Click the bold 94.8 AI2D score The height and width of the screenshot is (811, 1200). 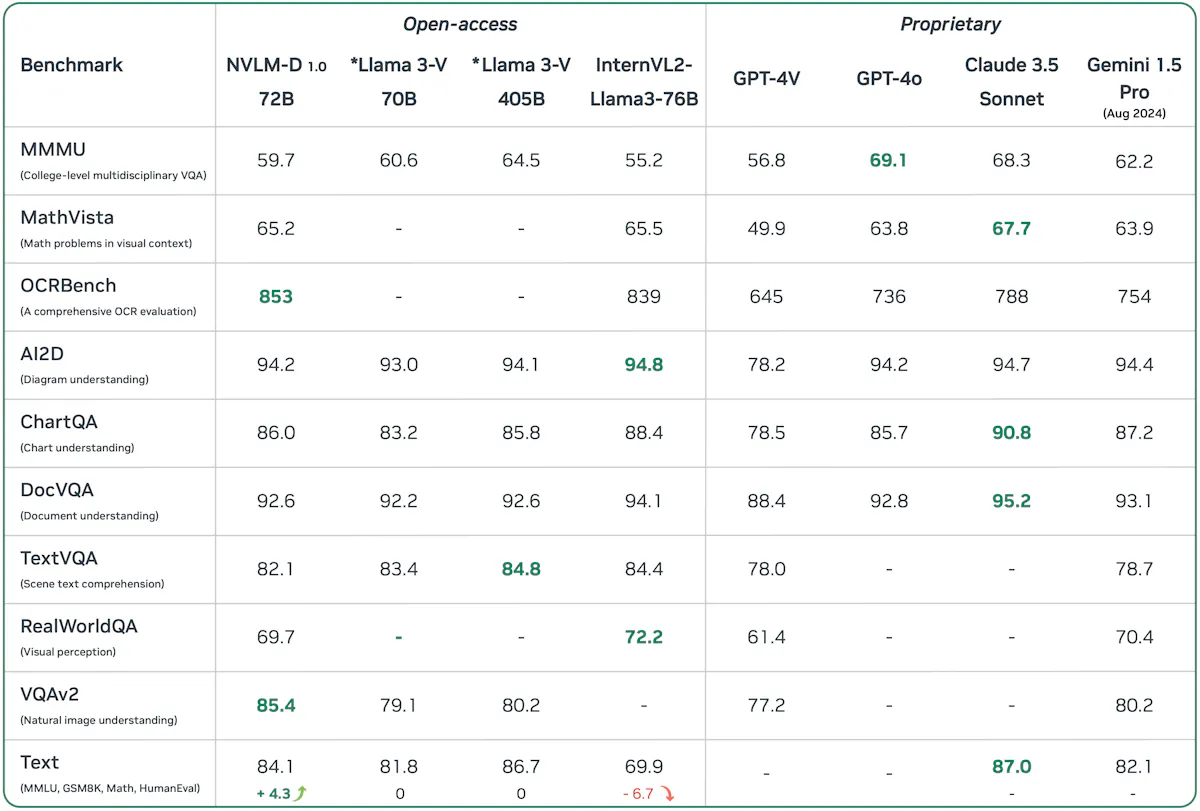point(643,364)
